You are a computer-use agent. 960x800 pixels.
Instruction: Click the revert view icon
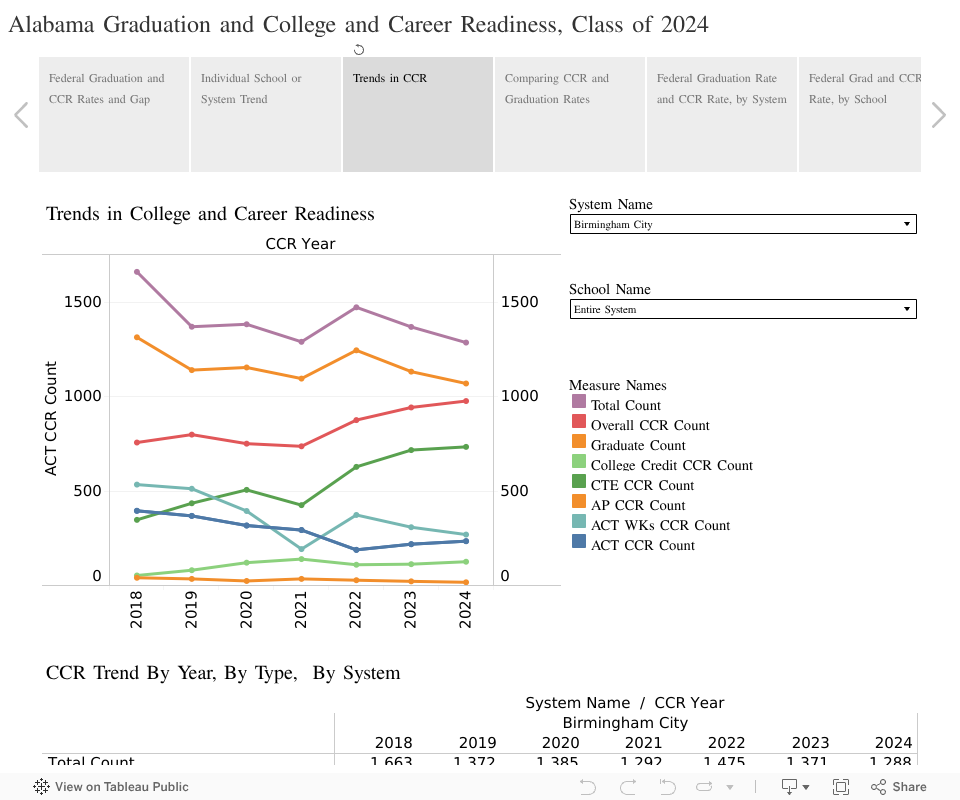[667, 787]
